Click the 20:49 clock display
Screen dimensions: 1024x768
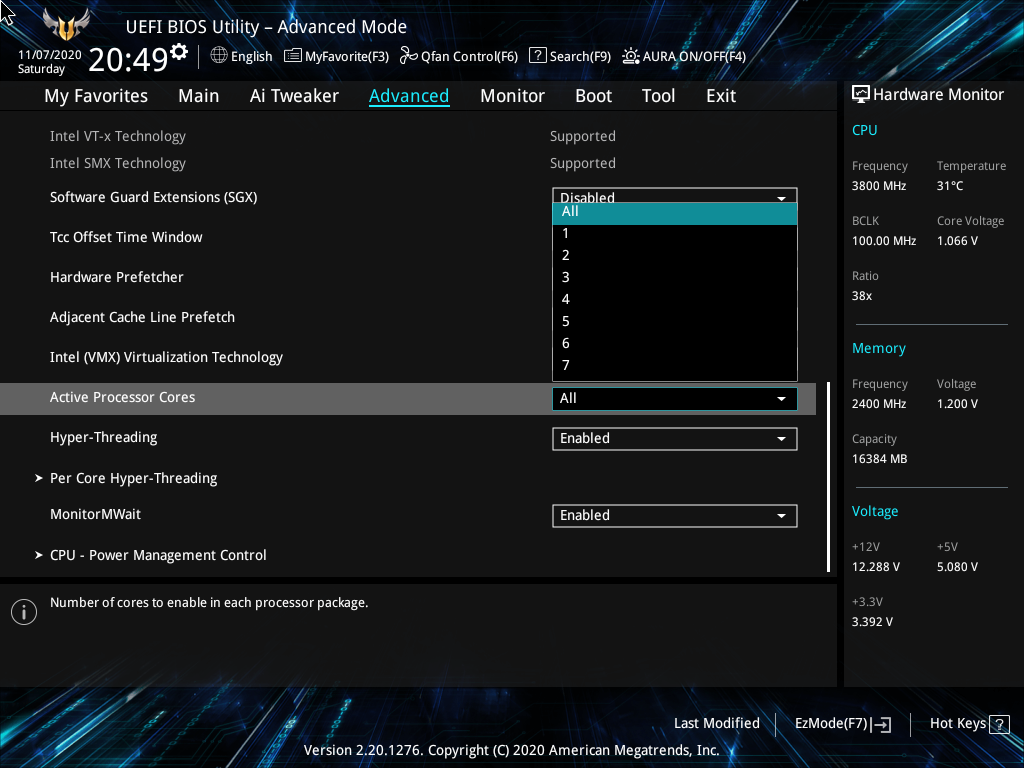pyautogui.click(x=128, y=59)
